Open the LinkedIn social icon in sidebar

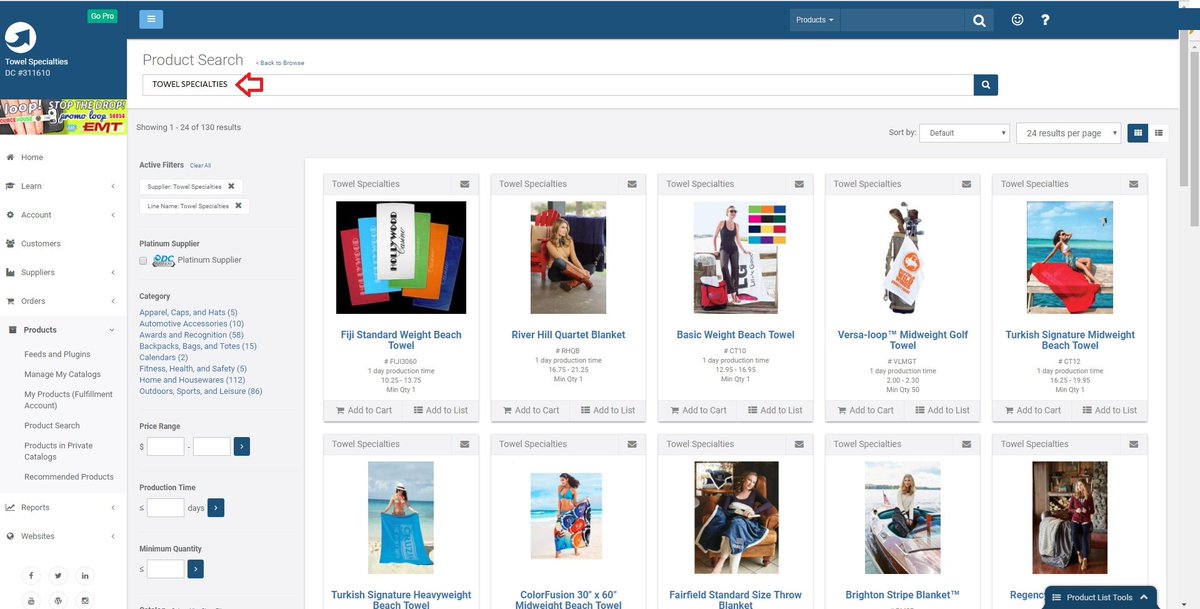pos(85,576)
